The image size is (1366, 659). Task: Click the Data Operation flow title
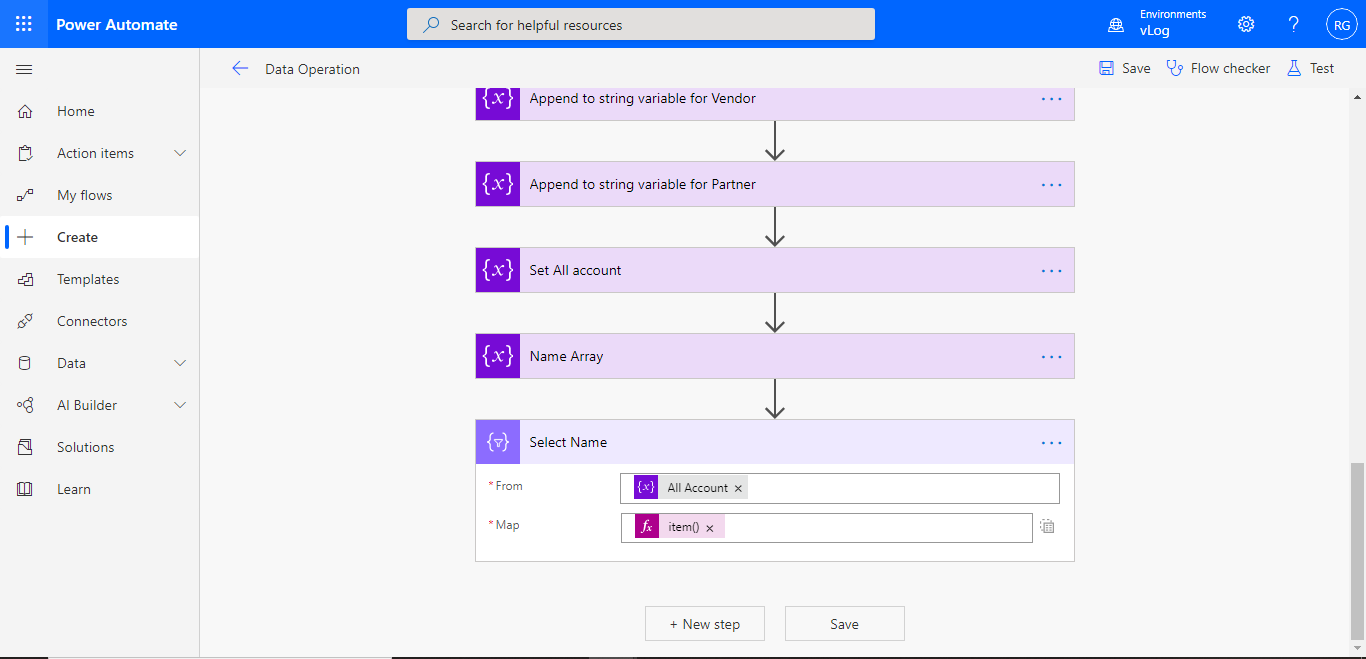tap(312, 69)
